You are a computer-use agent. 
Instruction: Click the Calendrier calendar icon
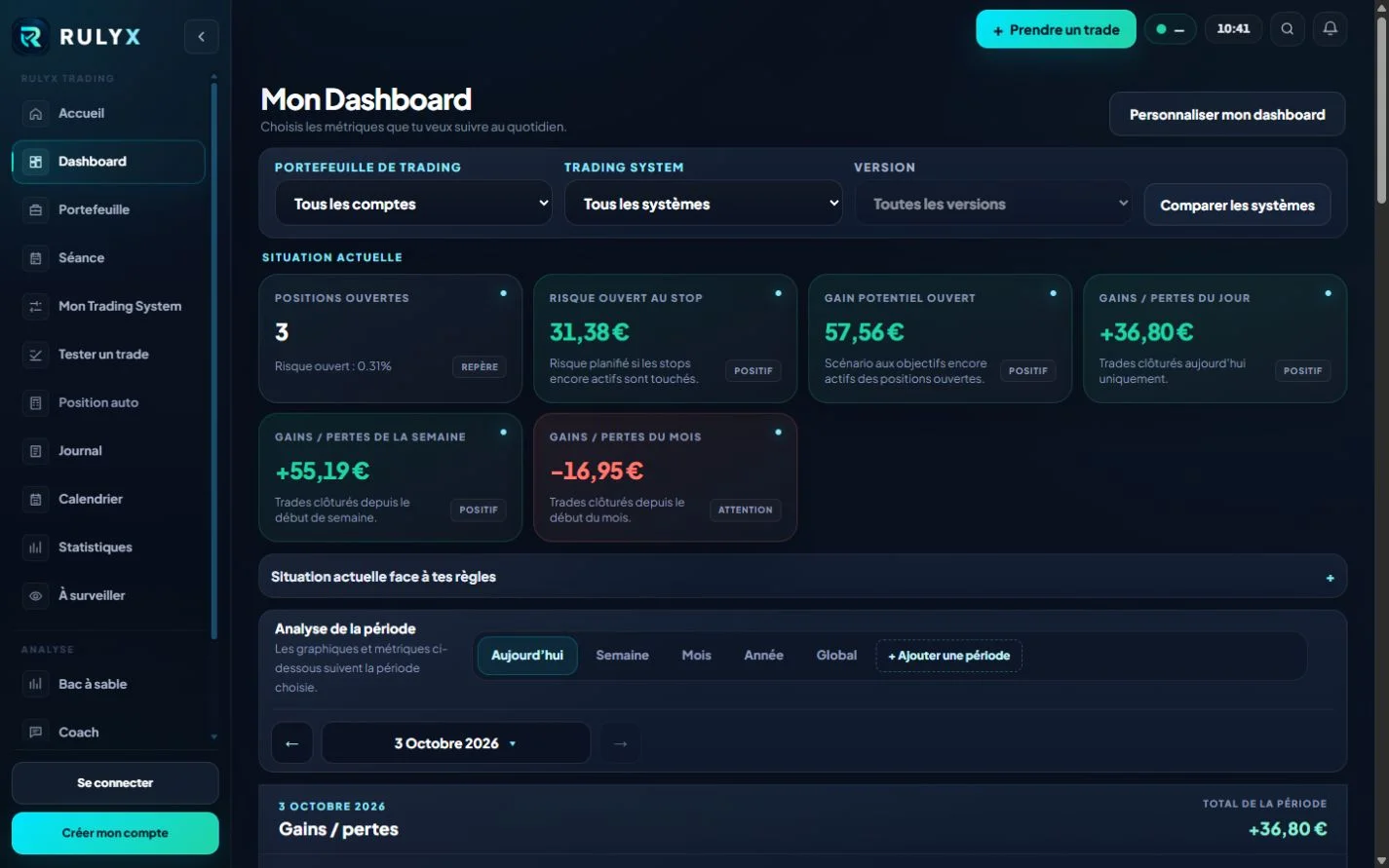[x=36, y=500]
